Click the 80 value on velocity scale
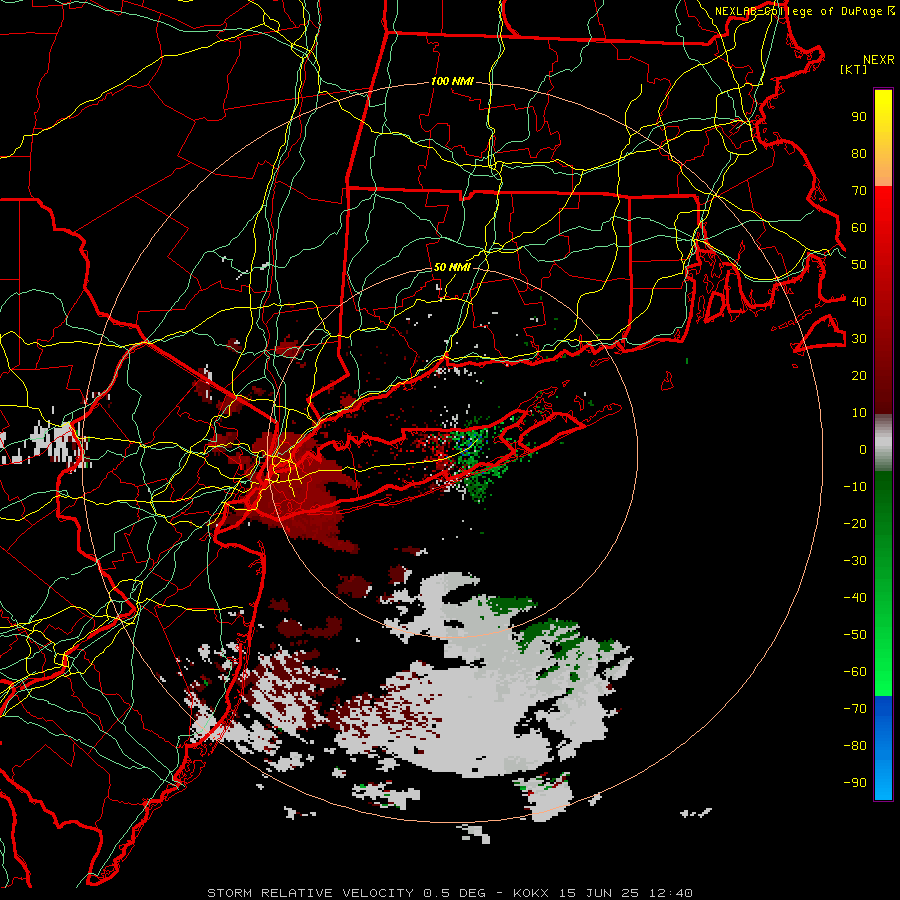Viewport: 900px width, 900px height. pyautogui.click(x=859, y=154)
